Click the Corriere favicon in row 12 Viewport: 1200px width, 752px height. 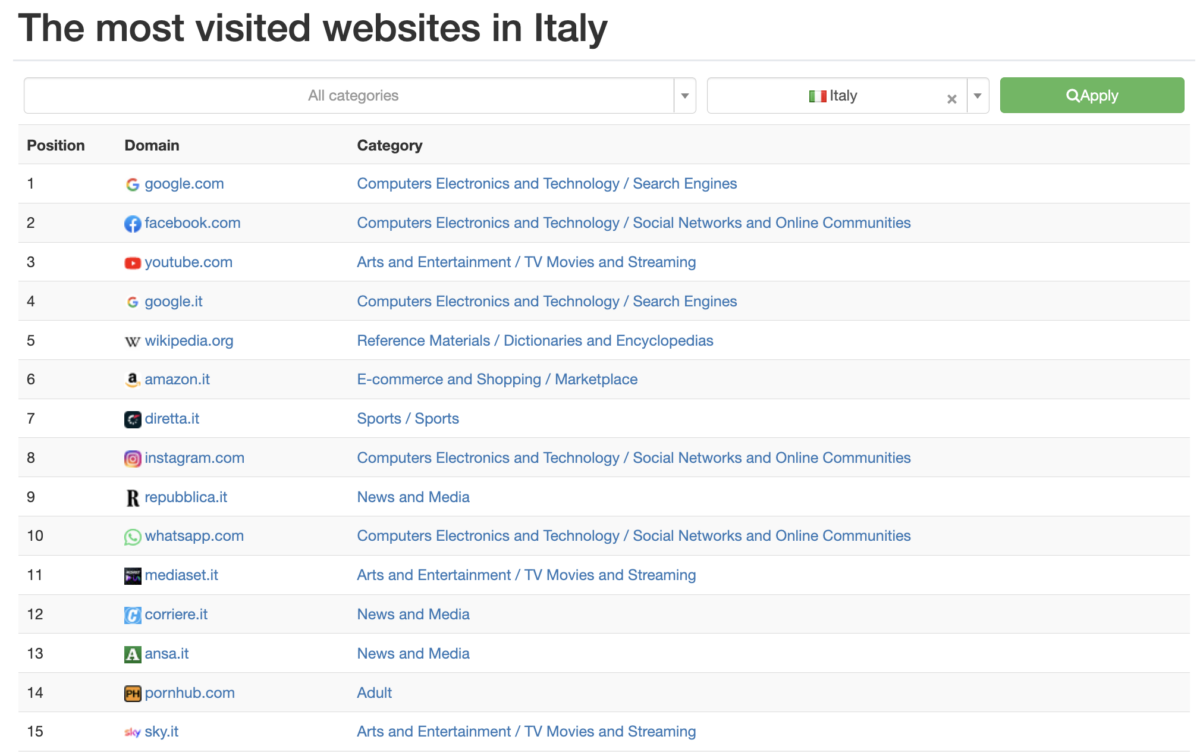click(x=132, y=615)
